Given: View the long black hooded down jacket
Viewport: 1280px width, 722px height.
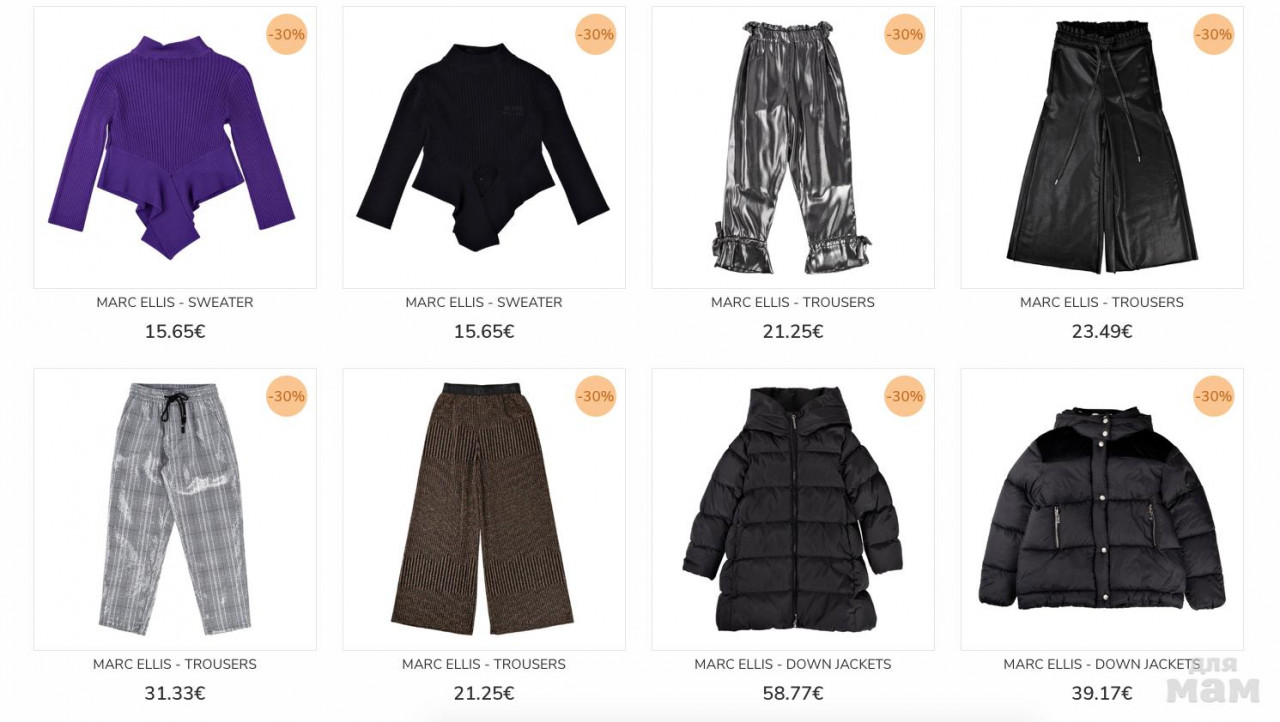Looking at the screenshot, I should [793, 510].
